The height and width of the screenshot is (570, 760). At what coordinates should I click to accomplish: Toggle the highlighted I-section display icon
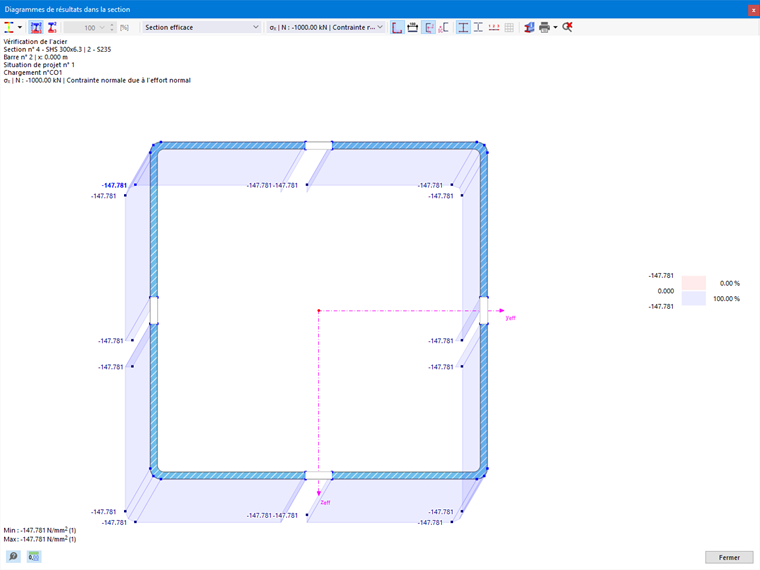click(463, 27)
